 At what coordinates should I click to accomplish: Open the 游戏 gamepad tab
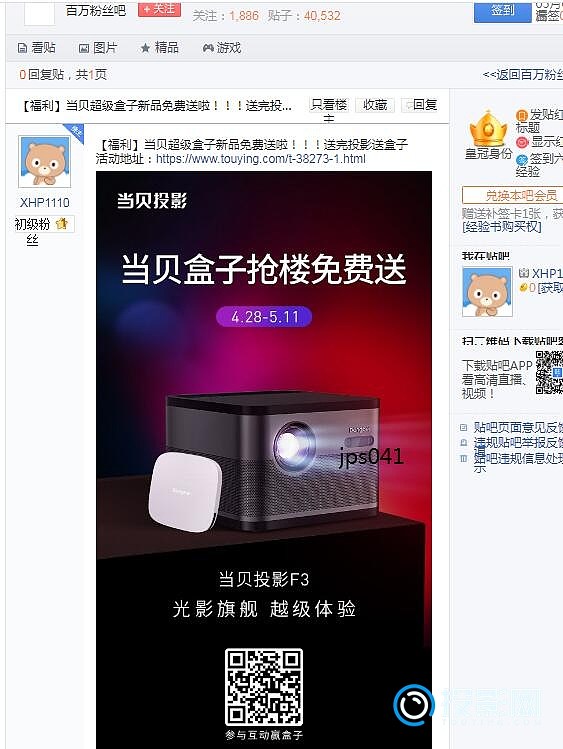click(x=222, y=48)
